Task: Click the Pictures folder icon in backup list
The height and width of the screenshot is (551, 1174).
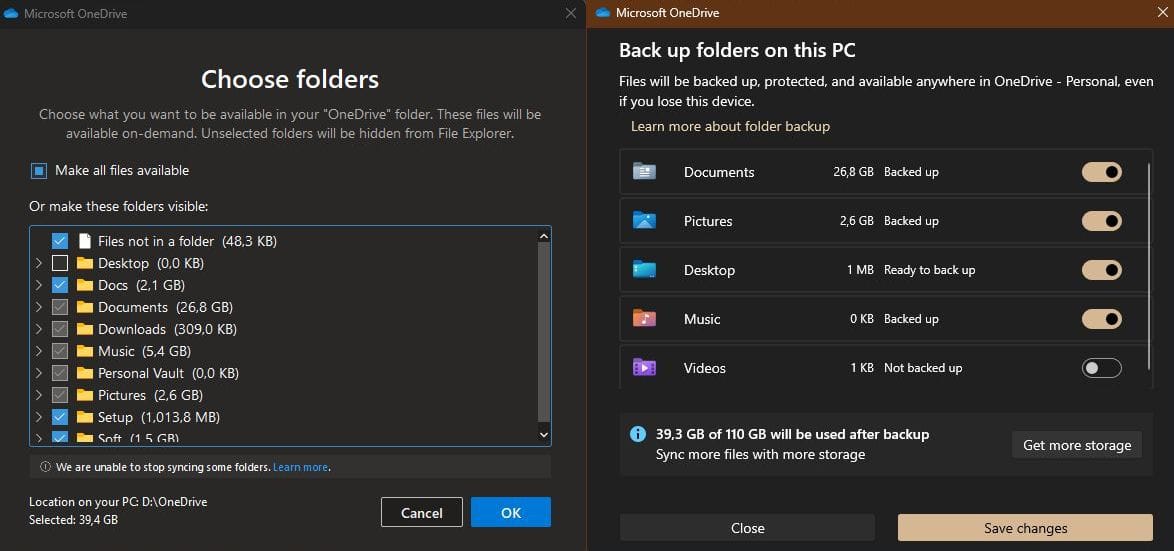Action: point(644,221)
